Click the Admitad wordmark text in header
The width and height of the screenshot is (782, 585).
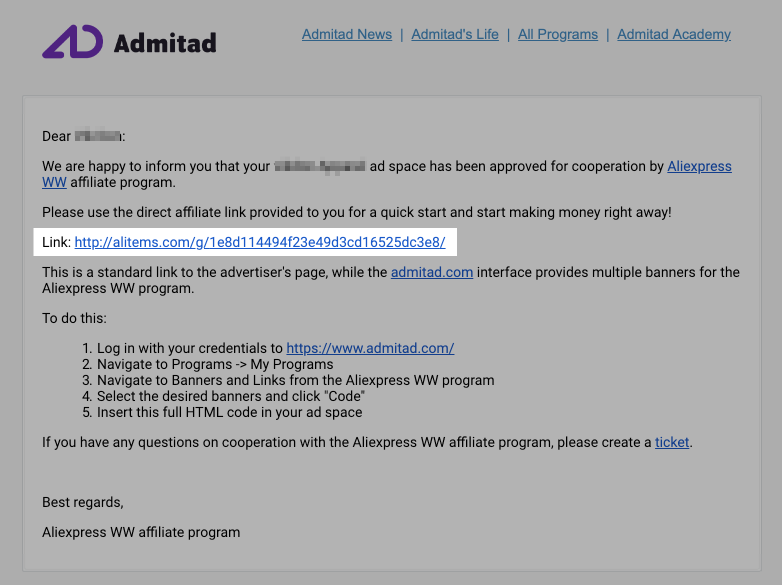[x=165, y=43]
